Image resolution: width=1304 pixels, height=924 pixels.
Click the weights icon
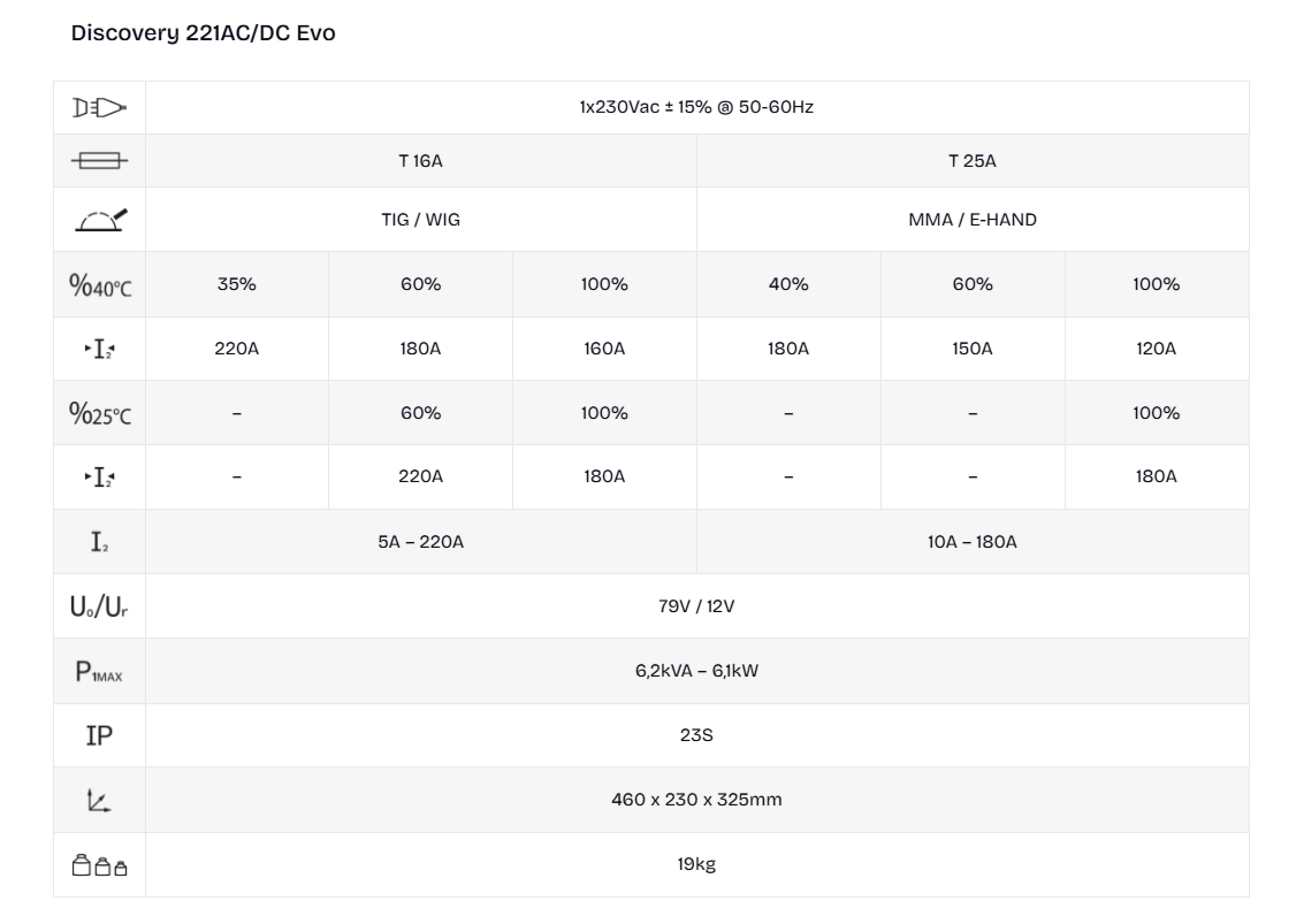99,865
